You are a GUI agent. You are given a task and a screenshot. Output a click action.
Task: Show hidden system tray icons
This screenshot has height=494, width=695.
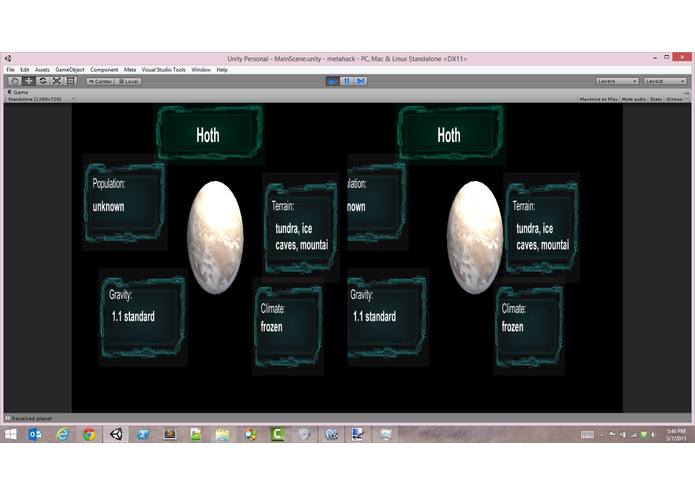point(601,435)
